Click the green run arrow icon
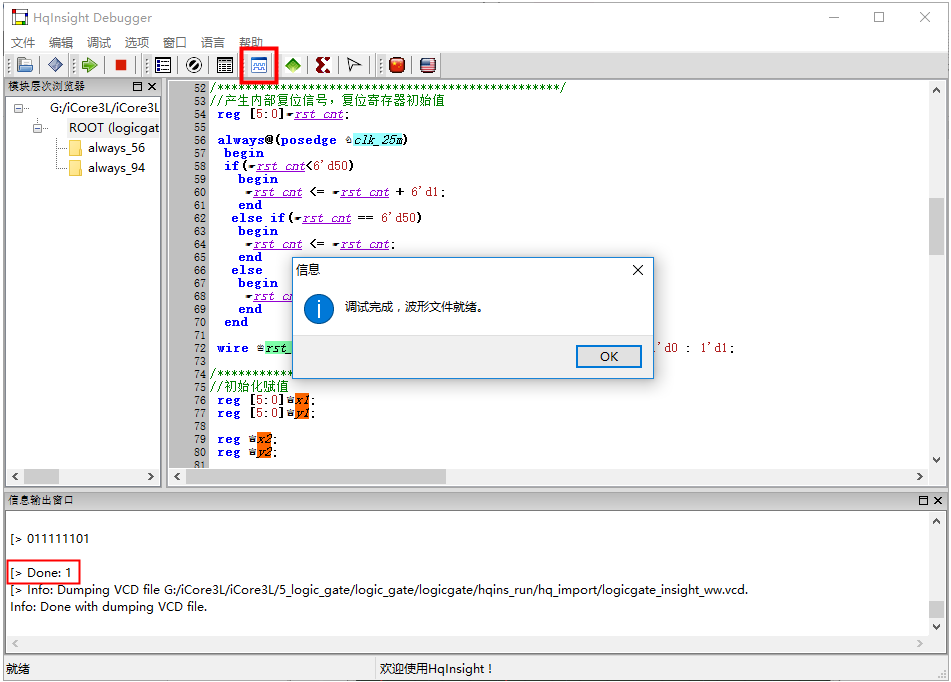Viewport: 951px width, 682px height. tap(90, 65)
